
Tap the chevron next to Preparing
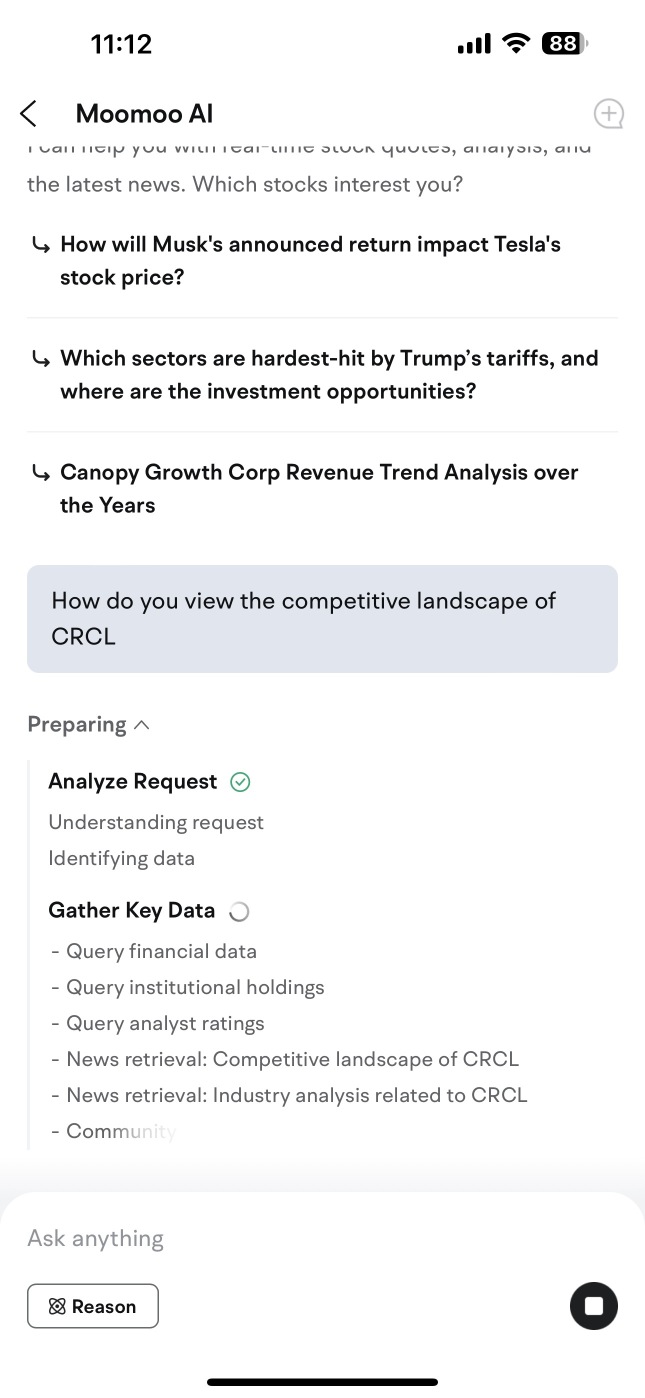[141, 725]
